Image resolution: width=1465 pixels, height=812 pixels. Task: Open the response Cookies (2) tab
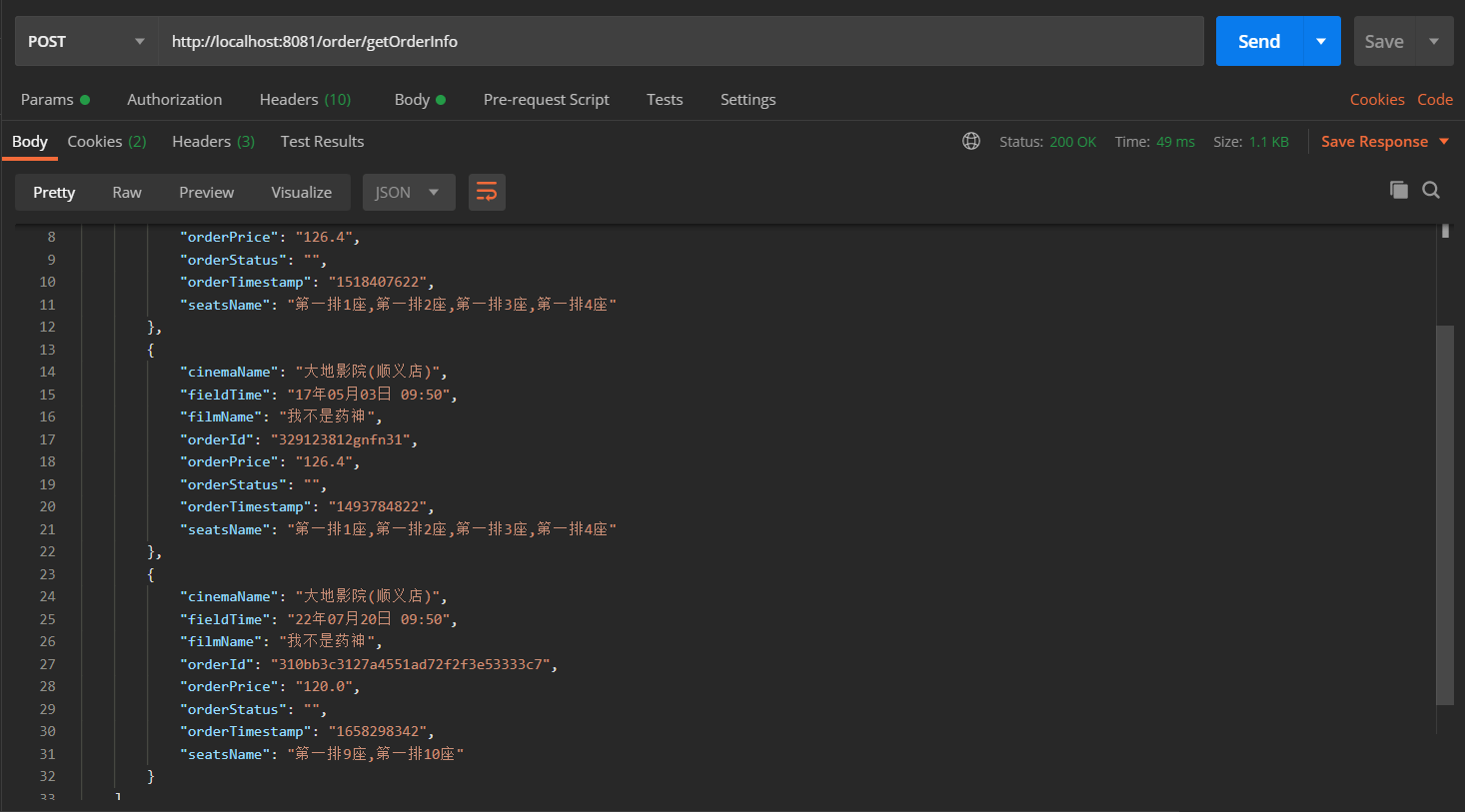pyautogui.click(x=107, y=141)
